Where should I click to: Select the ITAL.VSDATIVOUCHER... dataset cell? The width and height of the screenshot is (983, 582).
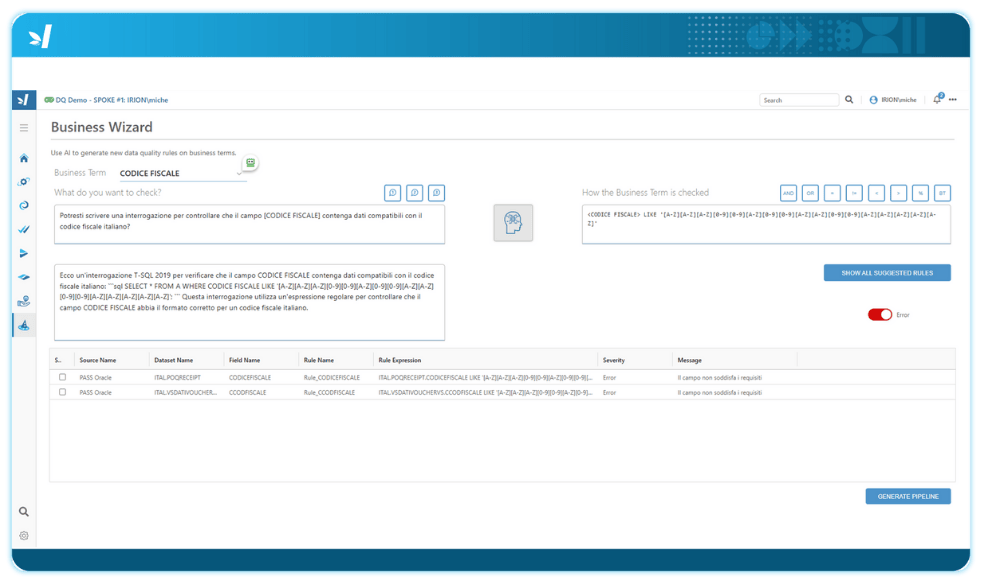click(x=186, y=393)
